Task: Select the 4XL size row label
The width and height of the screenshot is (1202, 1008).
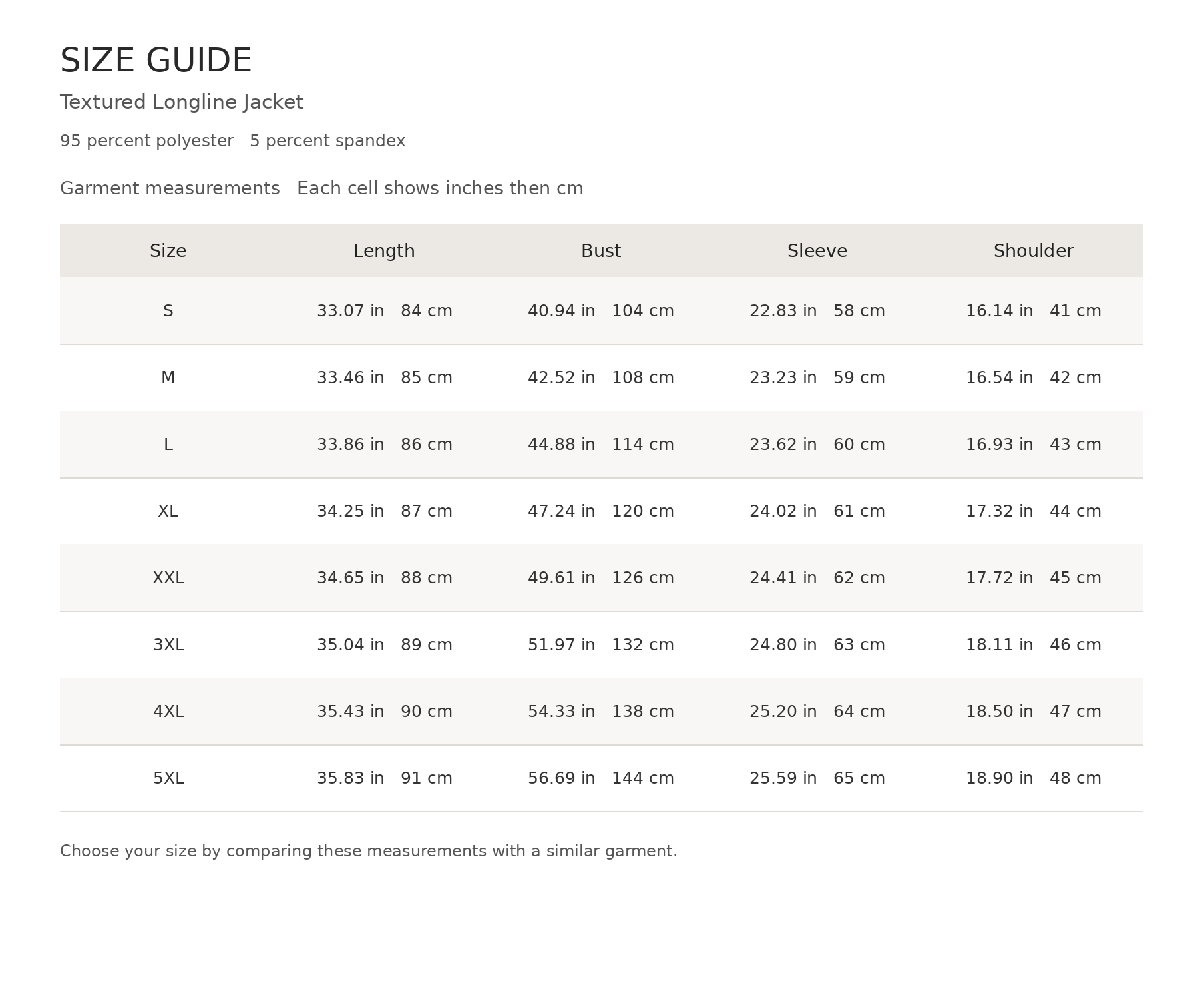Action: tap(168, 712)
